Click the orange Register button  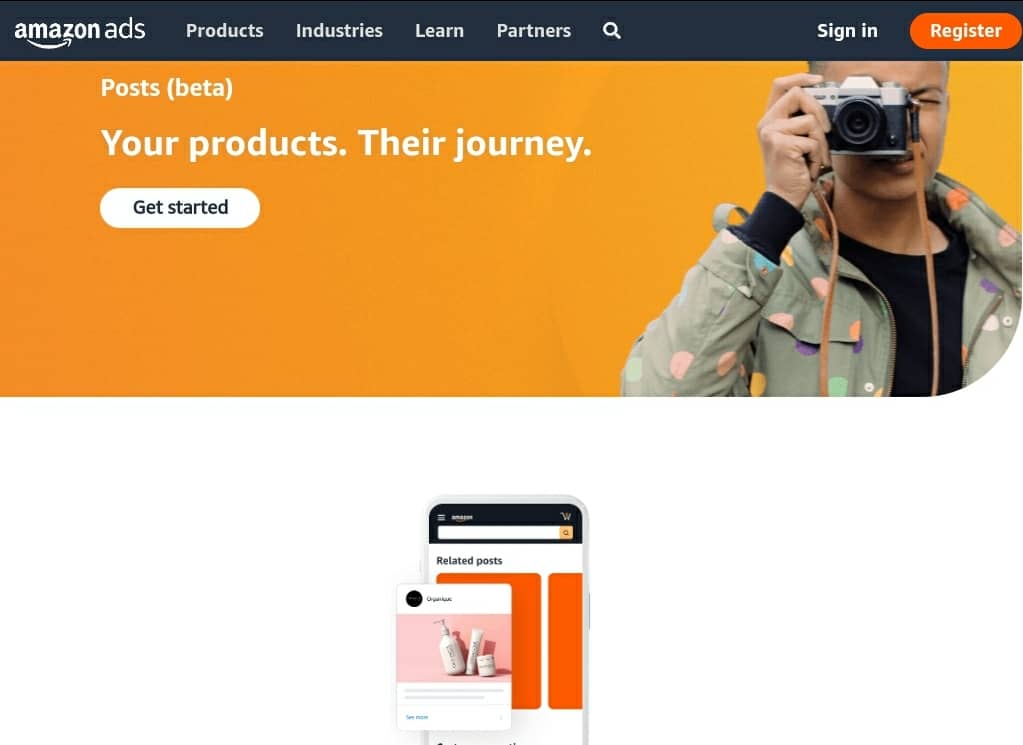tap(966, 31)
